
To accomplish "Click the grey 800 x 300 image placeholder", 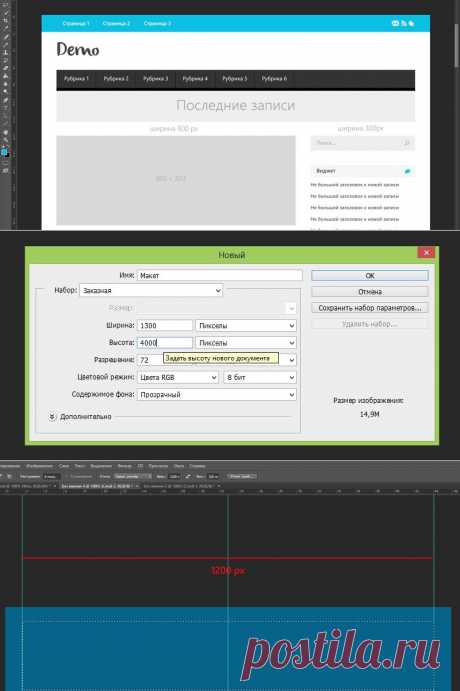I will click(176, 180).
